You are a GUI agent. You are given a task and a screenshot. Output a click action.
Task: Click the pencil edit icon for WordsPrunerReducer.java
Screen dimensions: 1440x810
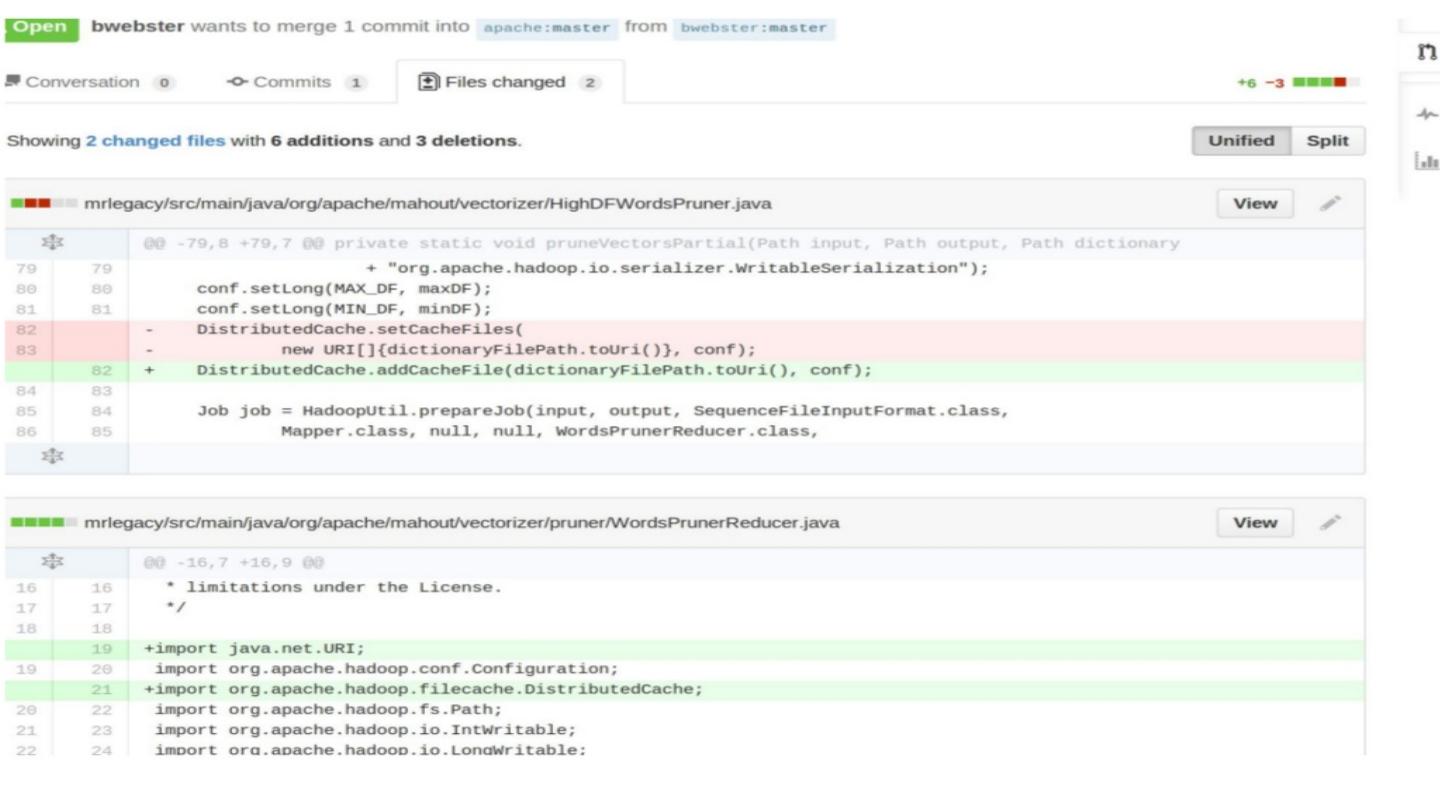[x=1329, y=522]
